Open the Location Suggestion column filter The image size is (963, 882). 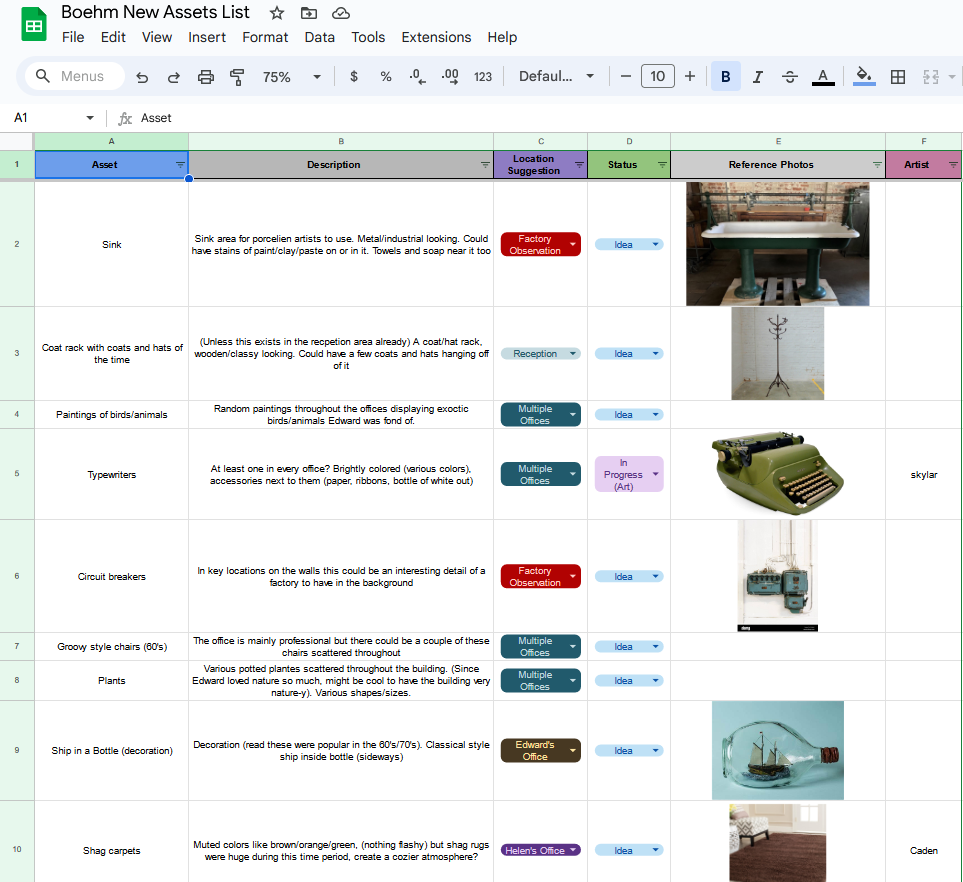pos(579,165)
